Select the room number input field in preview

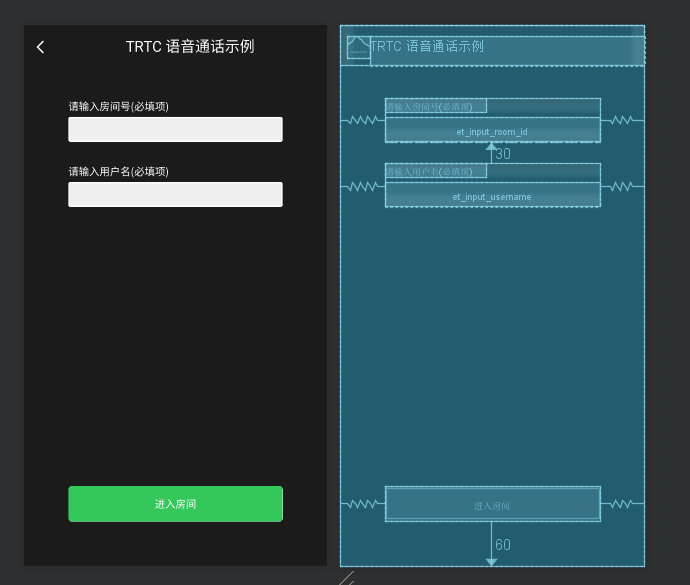(x=175, y=129)
